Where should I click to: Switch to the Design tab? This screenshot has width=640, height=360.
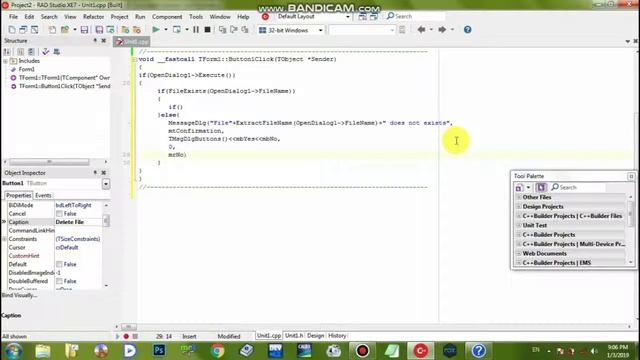[315, 336]
